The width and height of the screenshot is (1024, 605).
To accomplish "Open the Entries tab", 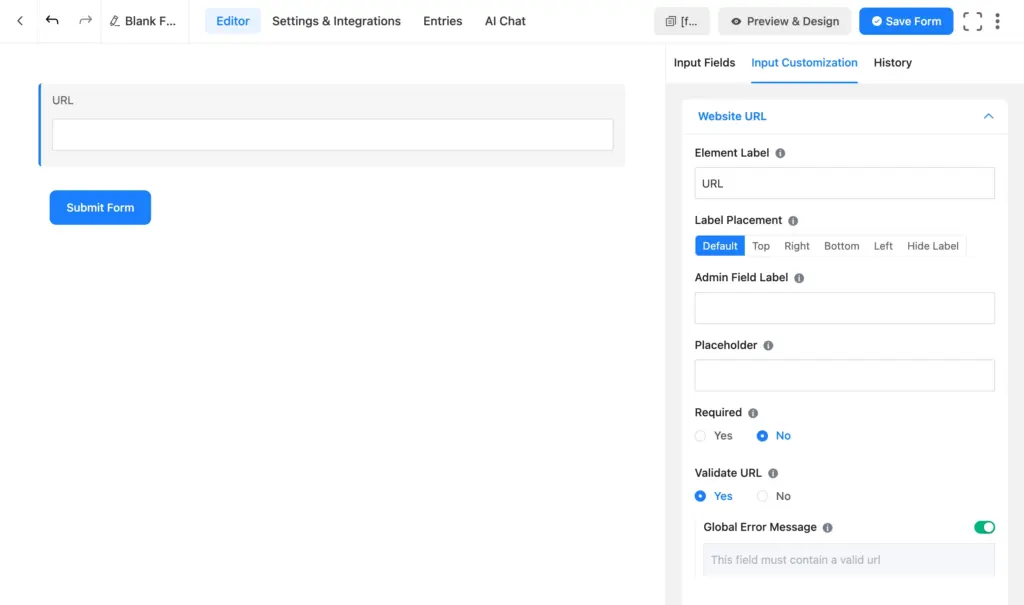I will pyautogui.click(x=442, y=21).
